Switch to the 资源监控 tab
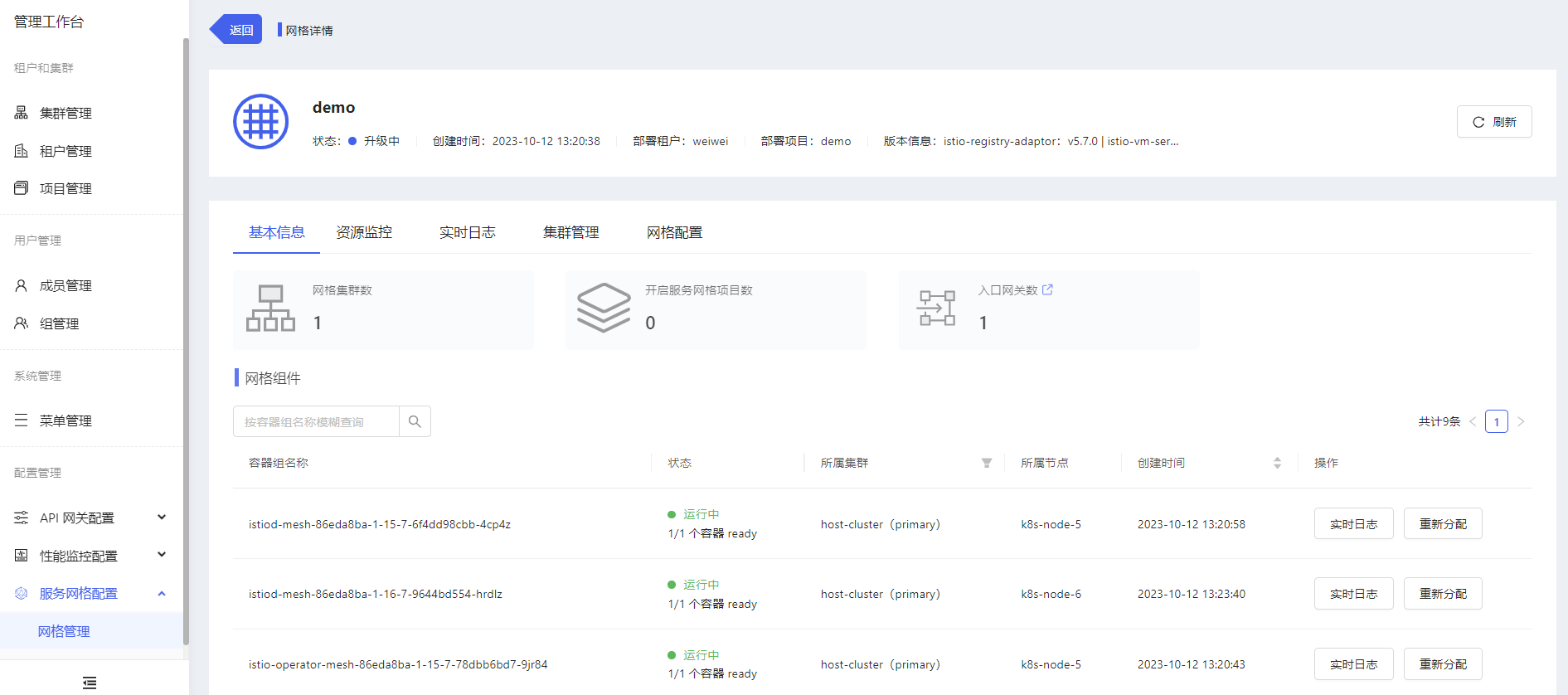1568x695 pixels. click(364, 232)
